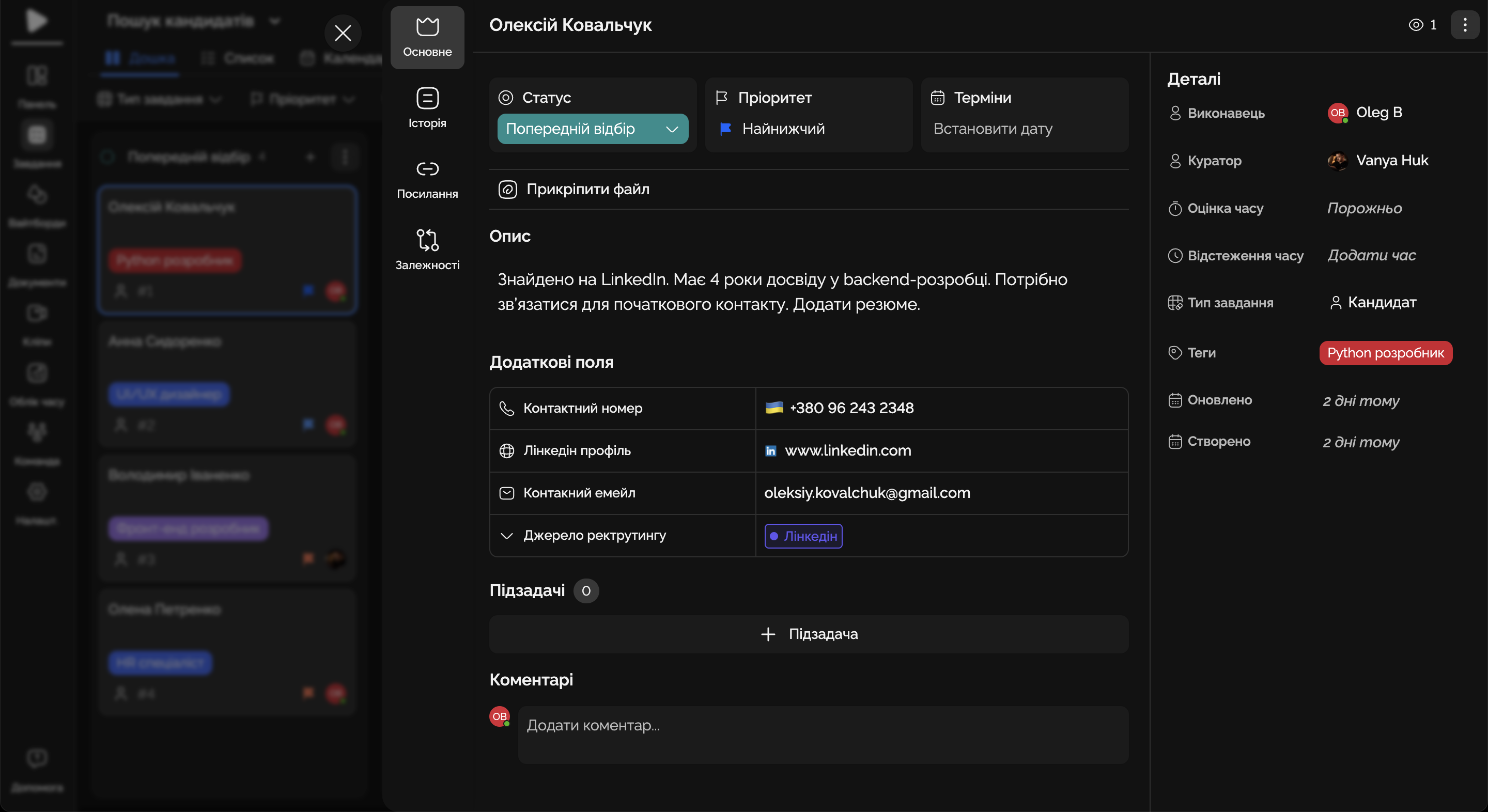Focus the Додати коментар input field
Image resolution: width=1488 pixels, height=812 pixels.
pos(823,735)
